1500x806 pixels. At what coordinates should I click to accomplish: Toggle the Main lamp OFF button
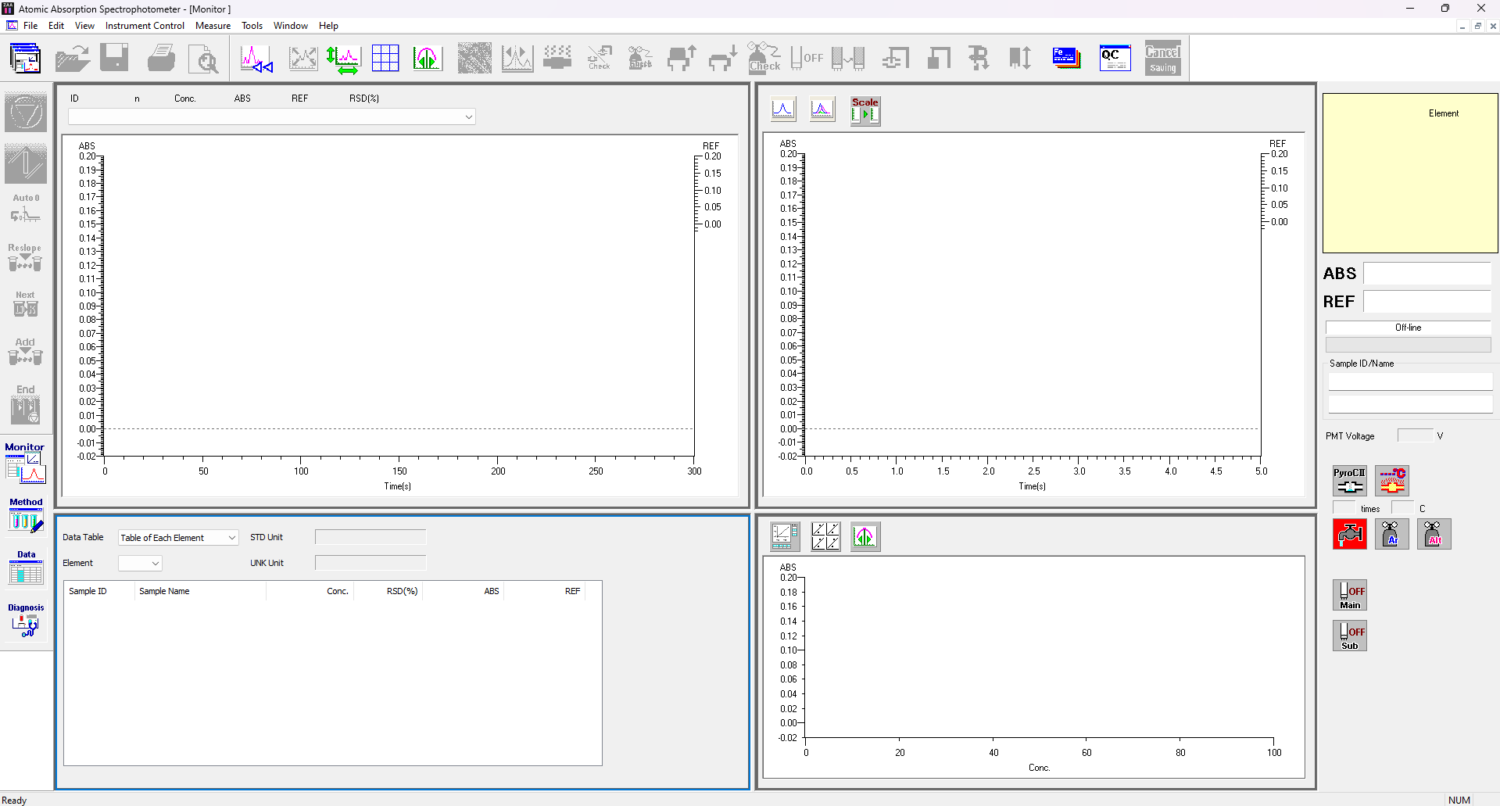pos(1349,595)
